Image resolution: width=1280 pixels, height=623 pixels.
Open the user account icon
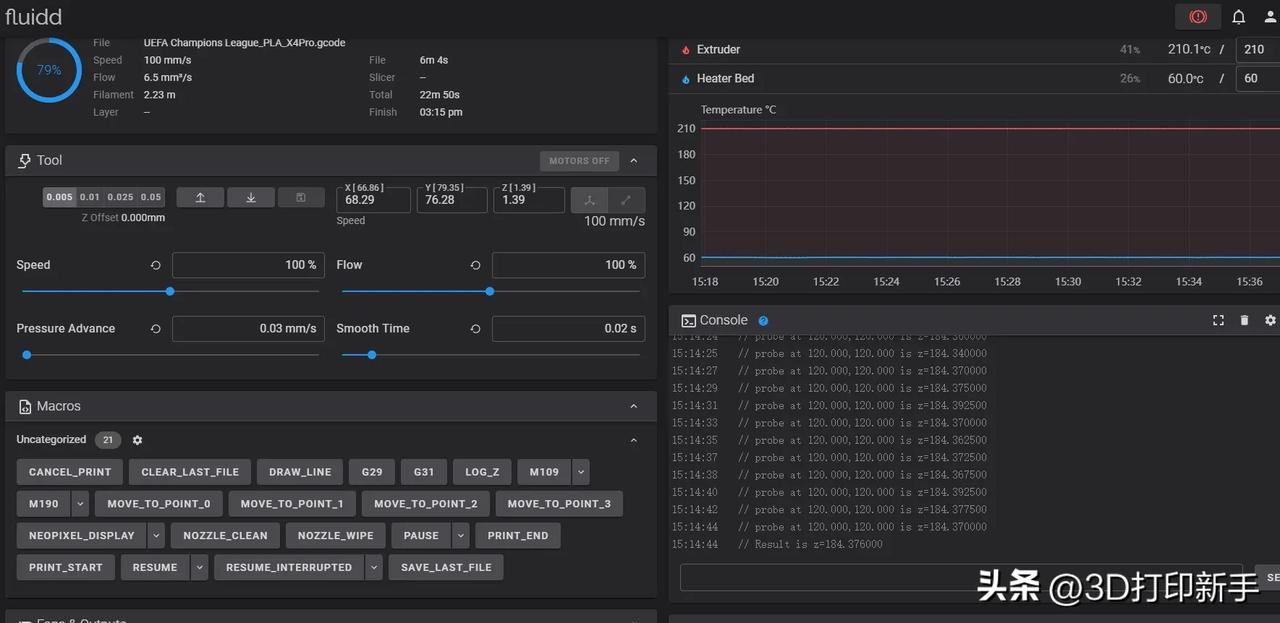point(1270,17)
